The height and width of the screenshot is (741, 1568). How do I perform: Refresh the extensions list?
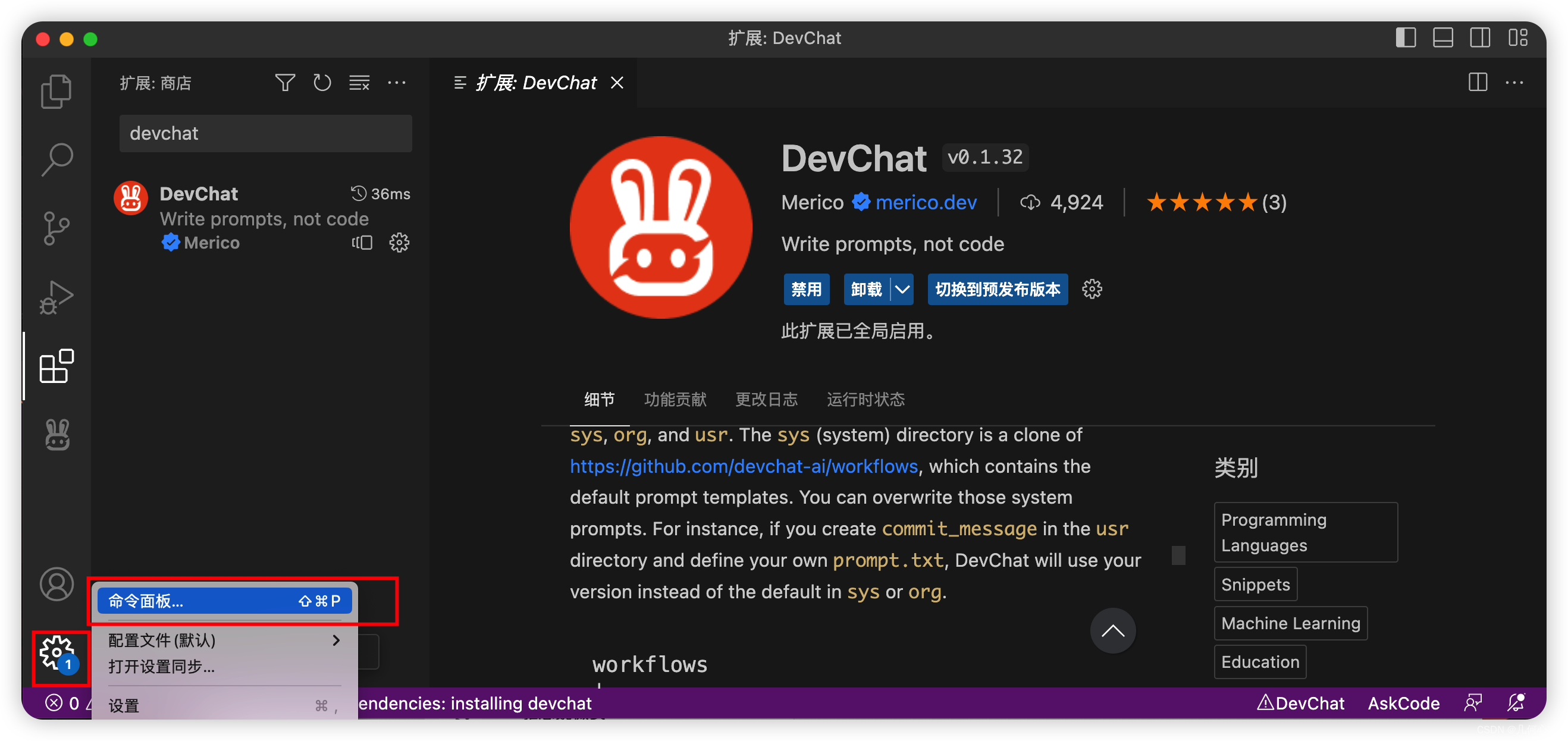[322, 83]
